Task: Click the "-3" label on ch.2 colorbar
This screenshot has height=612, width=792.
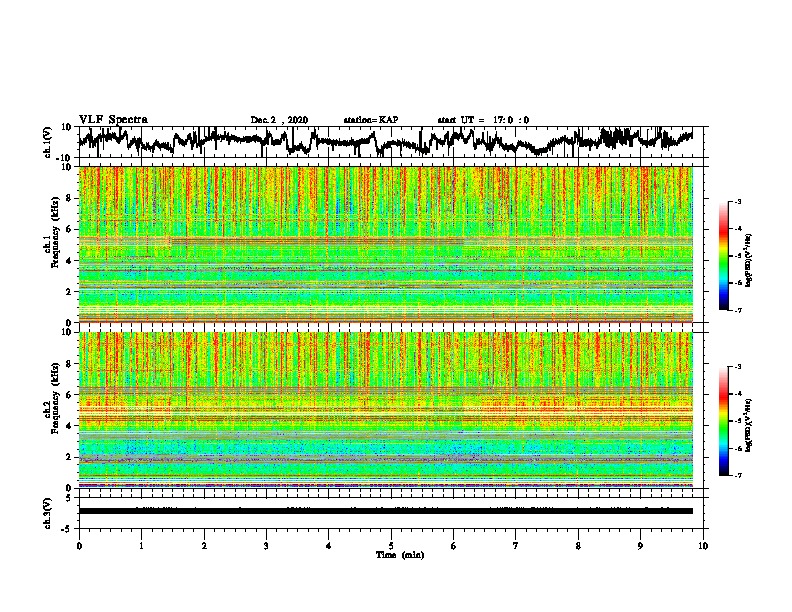Action: point(738,367)
